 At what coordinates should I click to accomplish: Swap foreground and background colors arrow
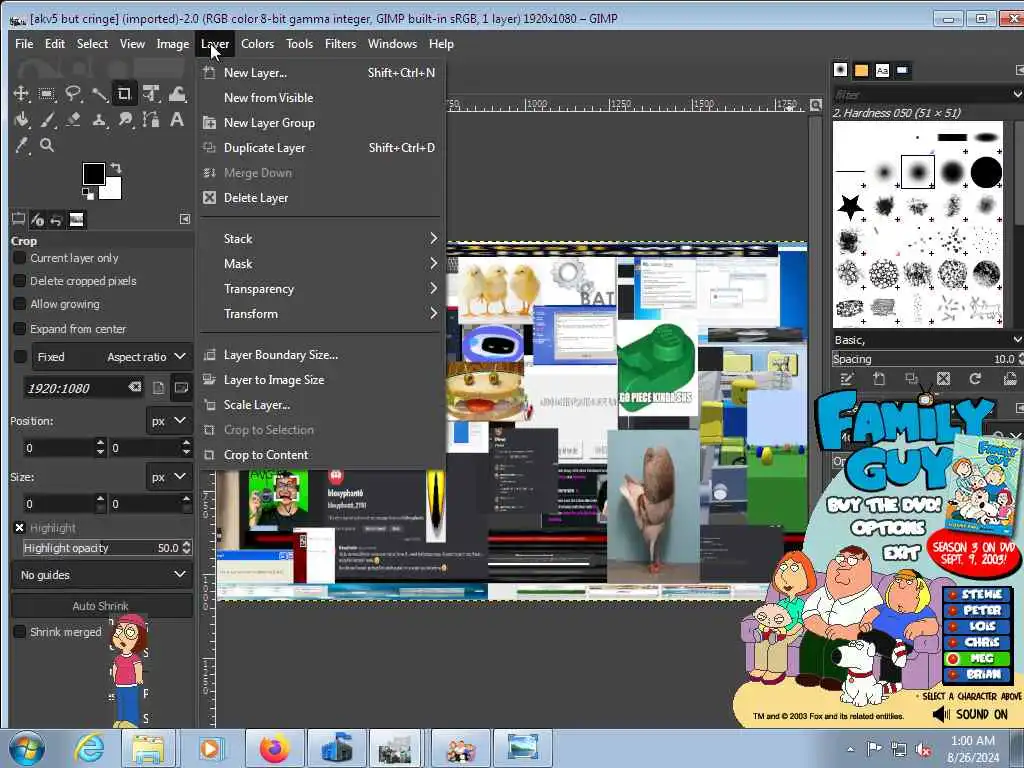coord(116,167)
